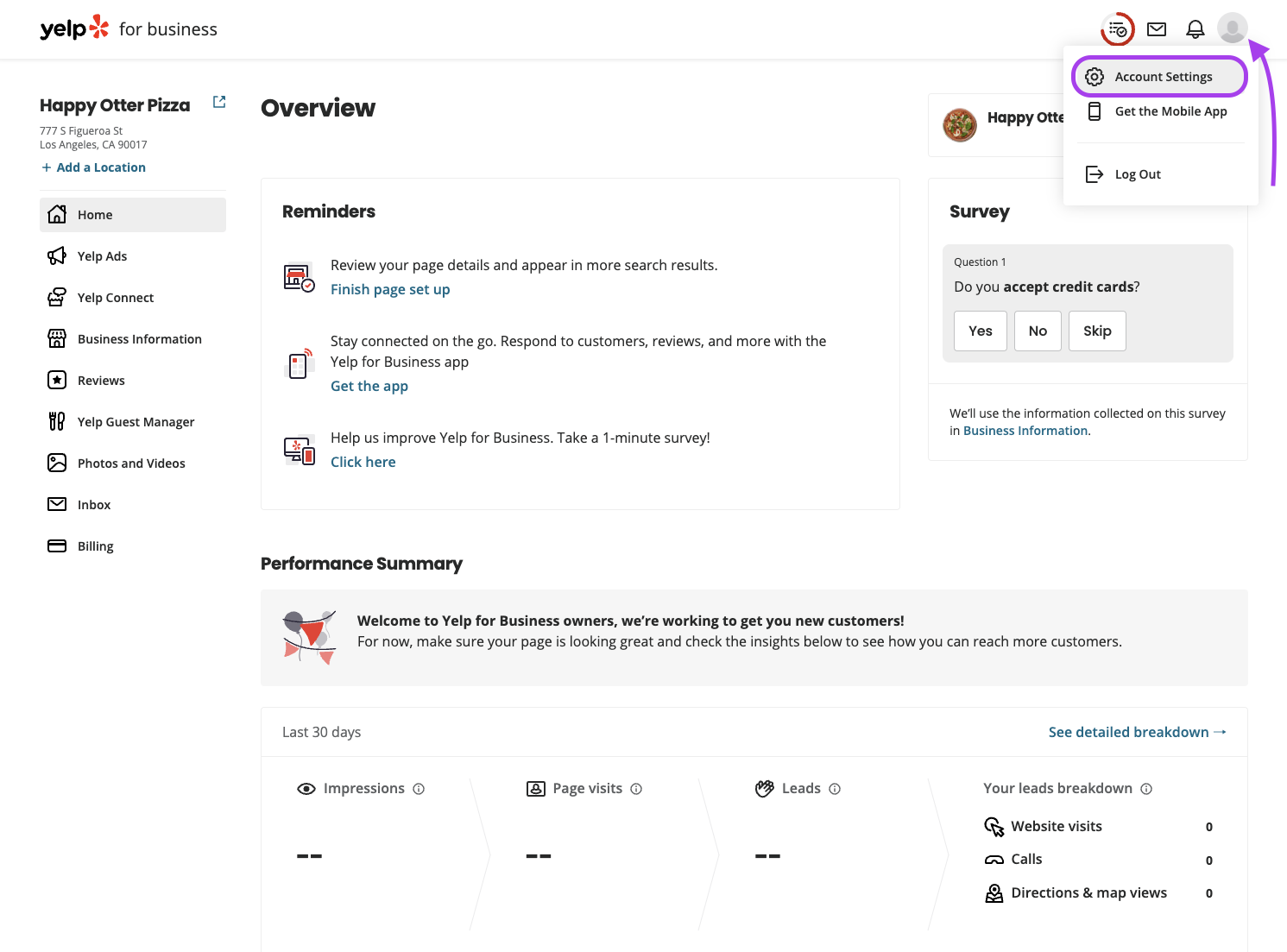Click the Happy Otter Pizza thumbnail
This screenshot has width=1287, height=952.
960,125
